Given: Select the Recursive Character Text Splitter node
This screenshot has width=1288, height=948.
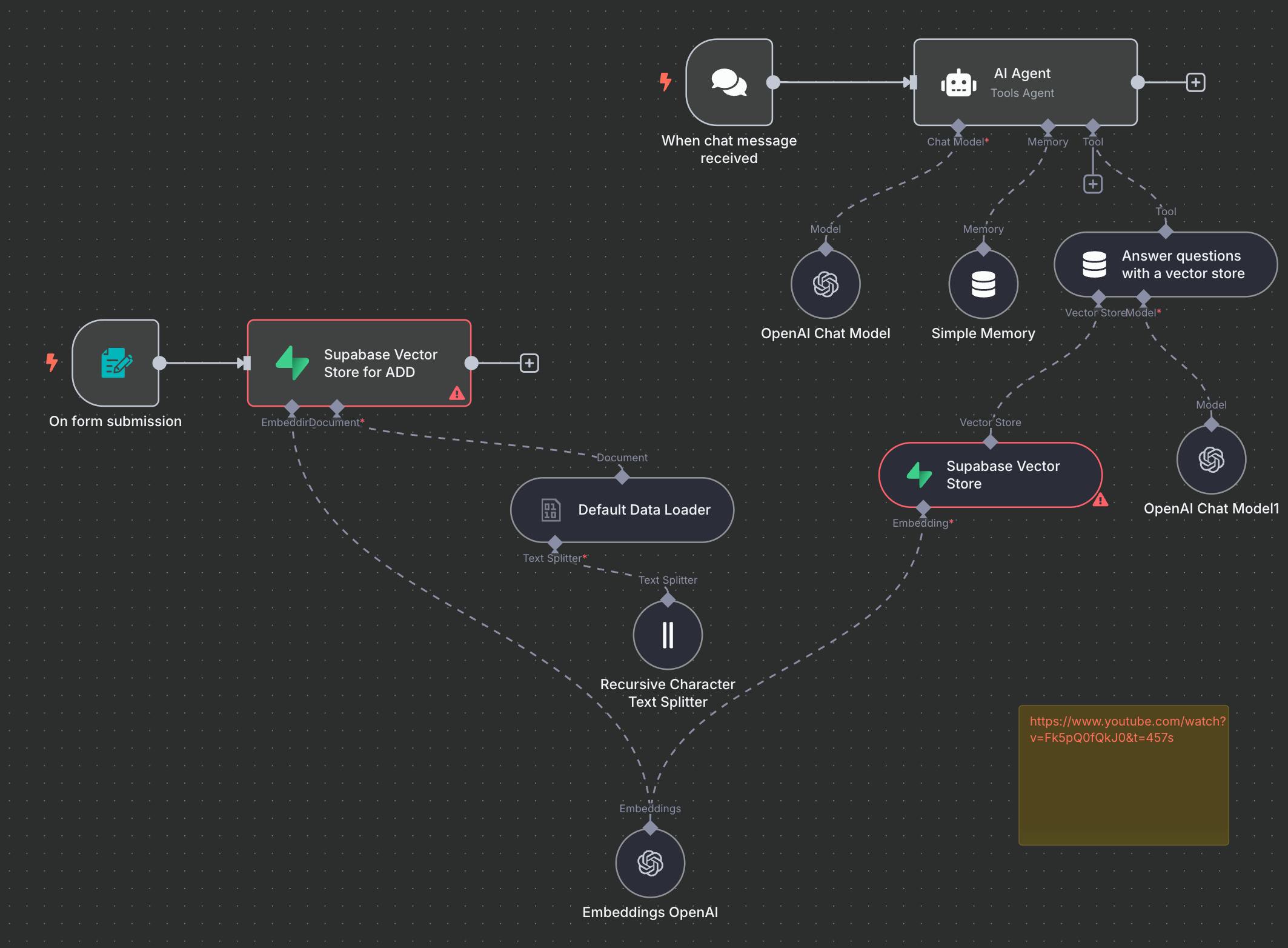Looking at the screenshot, I should tap(668, 635).
